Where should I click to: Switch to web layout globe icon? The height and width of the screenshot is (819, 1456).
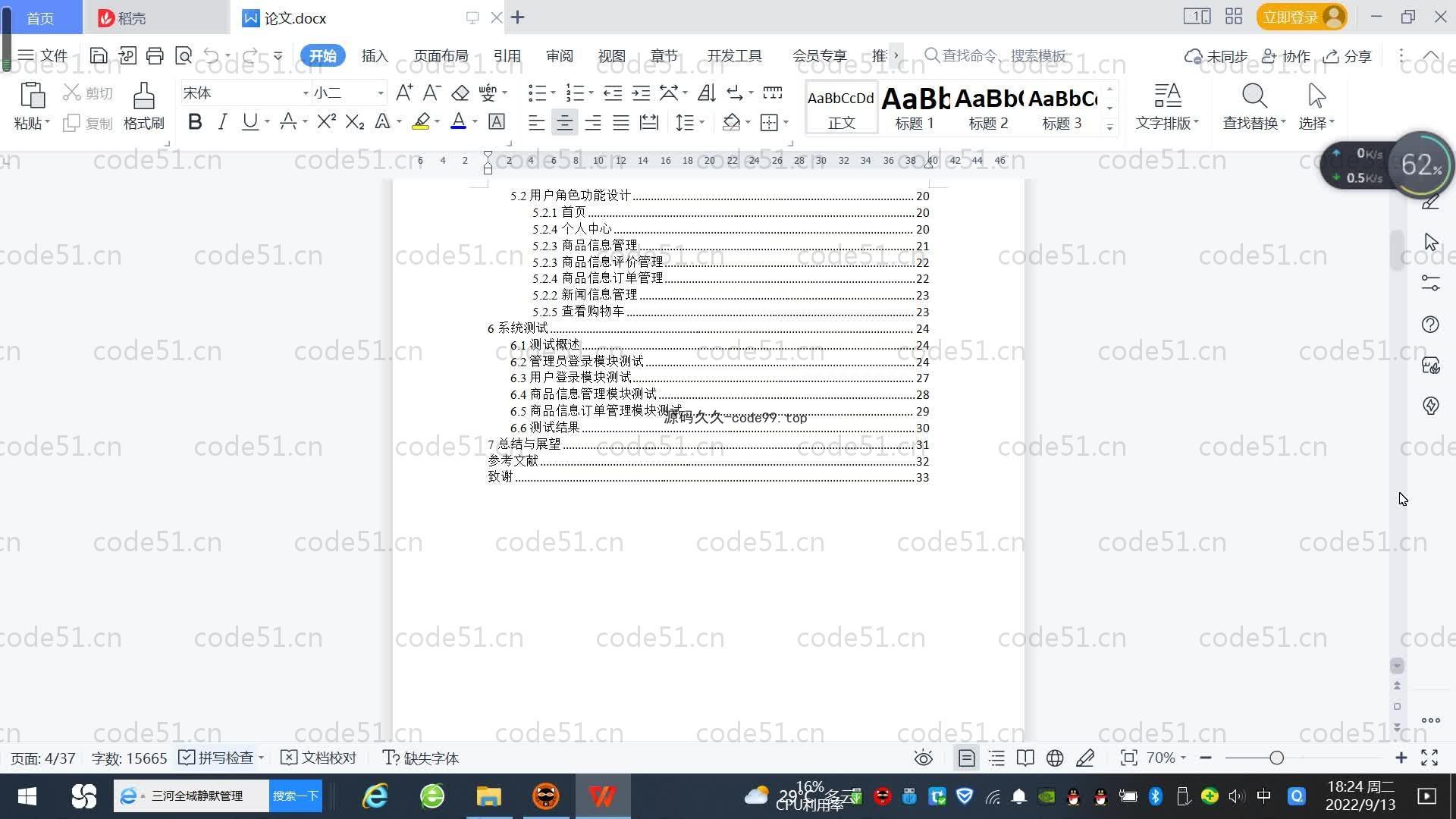coord(1055,758)
